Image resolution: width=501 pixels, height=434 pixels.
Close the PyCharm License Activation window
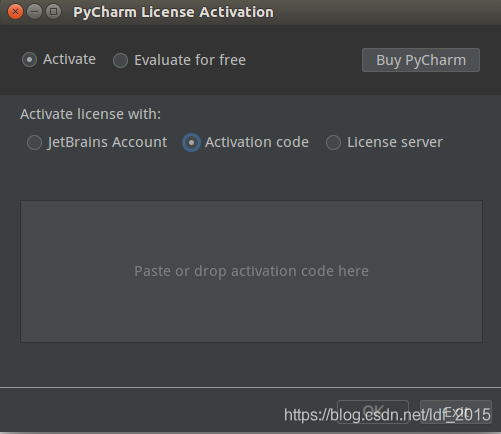point(15,12)
